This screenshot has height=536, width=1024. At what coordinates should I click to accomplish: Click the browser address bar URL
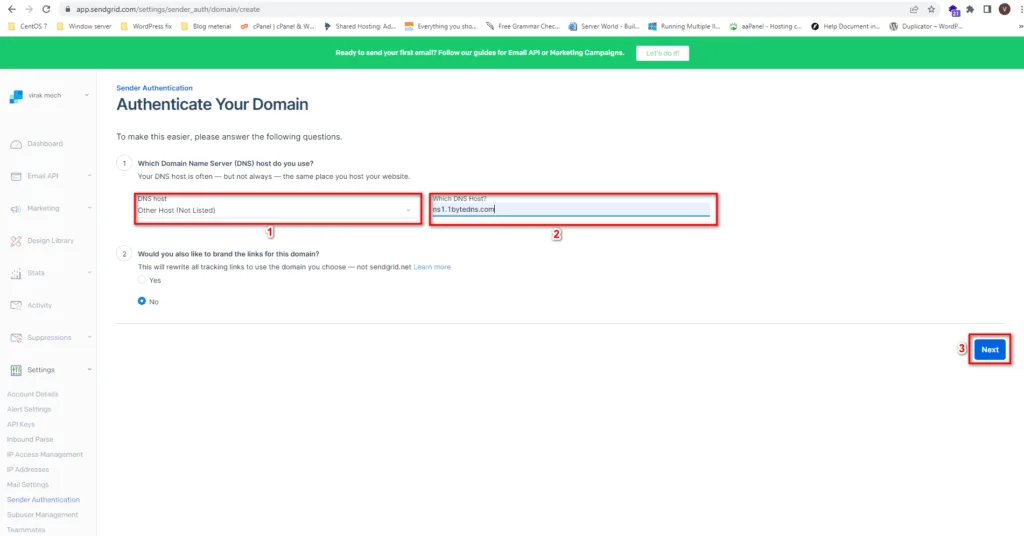click(x=168, y=9)
